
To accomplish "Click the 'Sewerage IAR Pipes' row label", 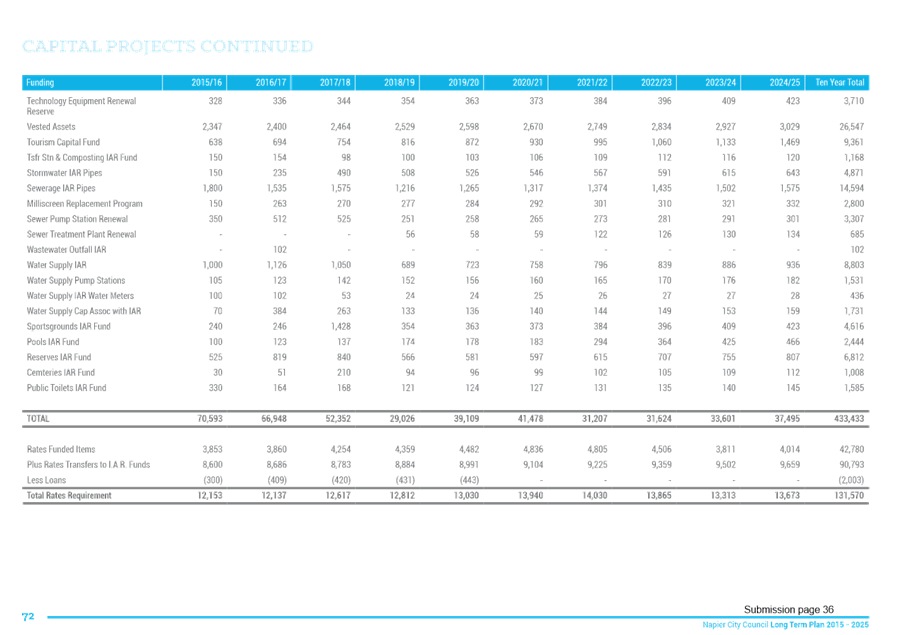I will pyautogui.click(x=61, y=188).
